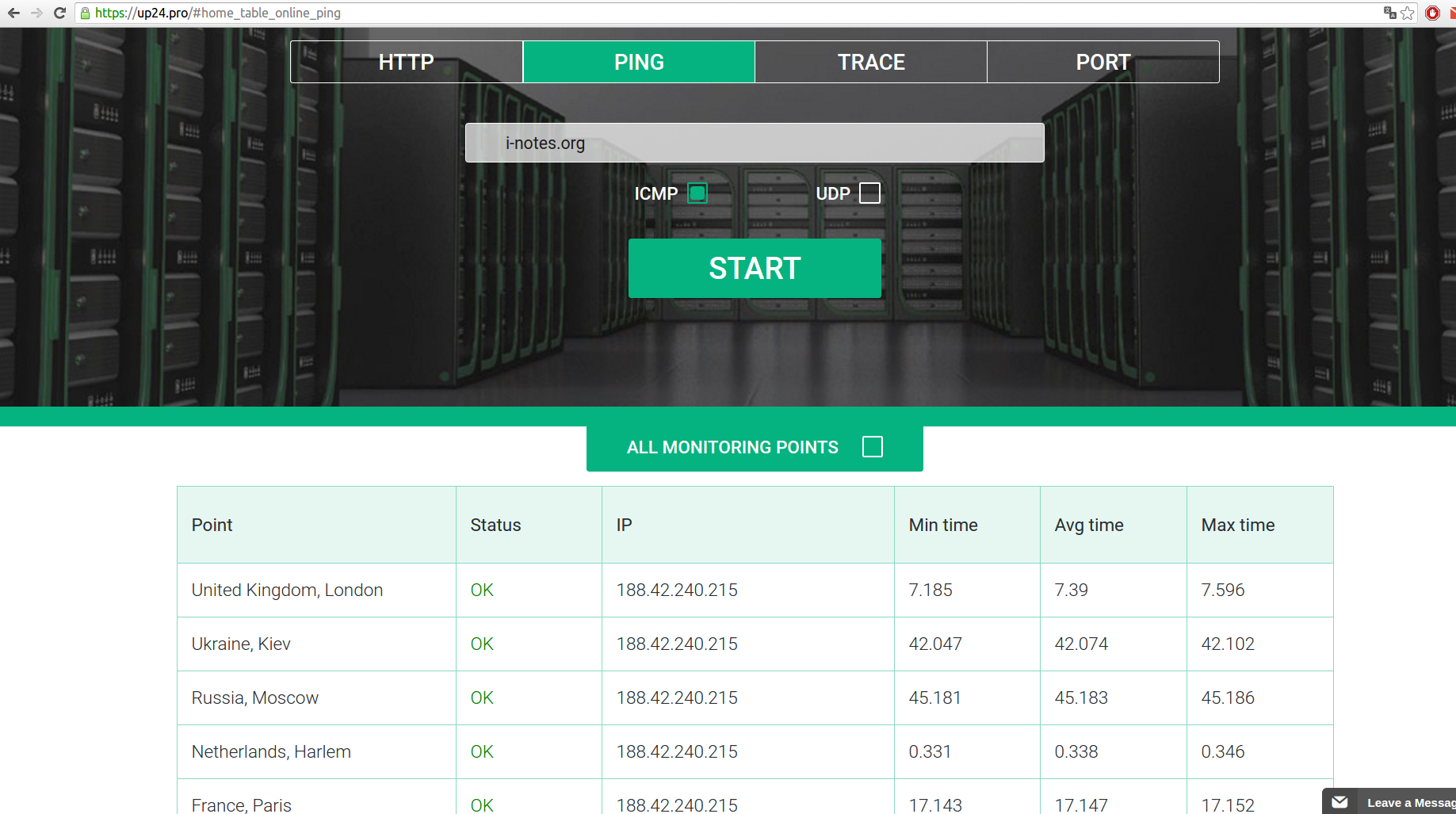Enable the UDP checkbox

pos(869,193)
